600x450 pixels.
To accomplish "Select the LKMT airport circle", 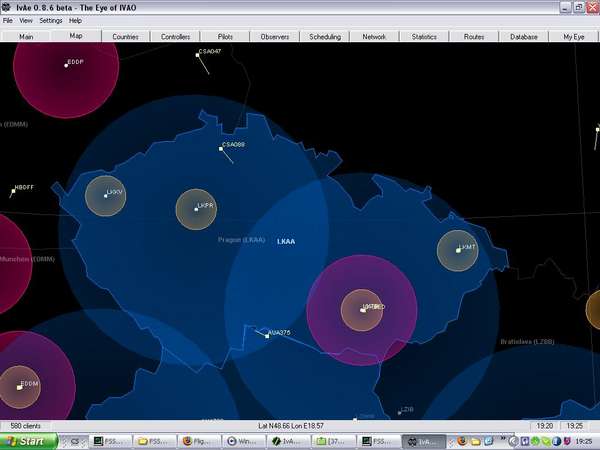I will point(458,250).
